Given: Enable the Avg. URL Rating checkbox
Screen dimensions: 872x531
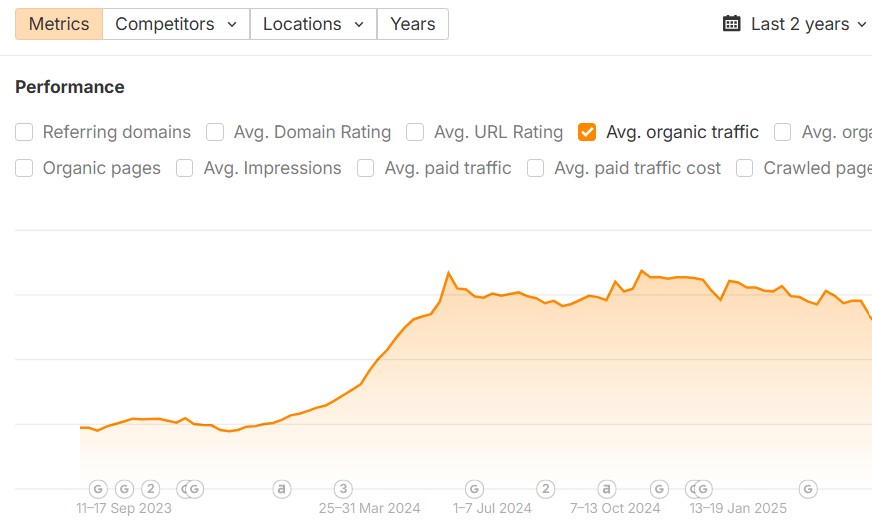Looking at the screenshot, I should 415,132.
